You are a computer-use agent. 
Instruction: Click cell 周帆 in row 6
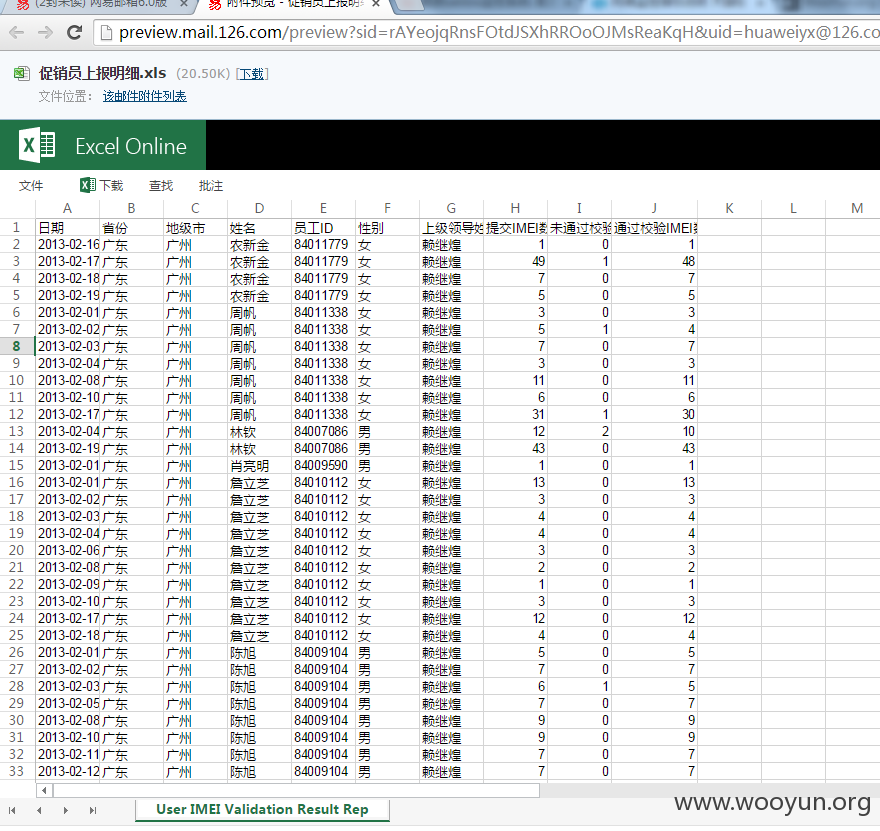[259, 313]
